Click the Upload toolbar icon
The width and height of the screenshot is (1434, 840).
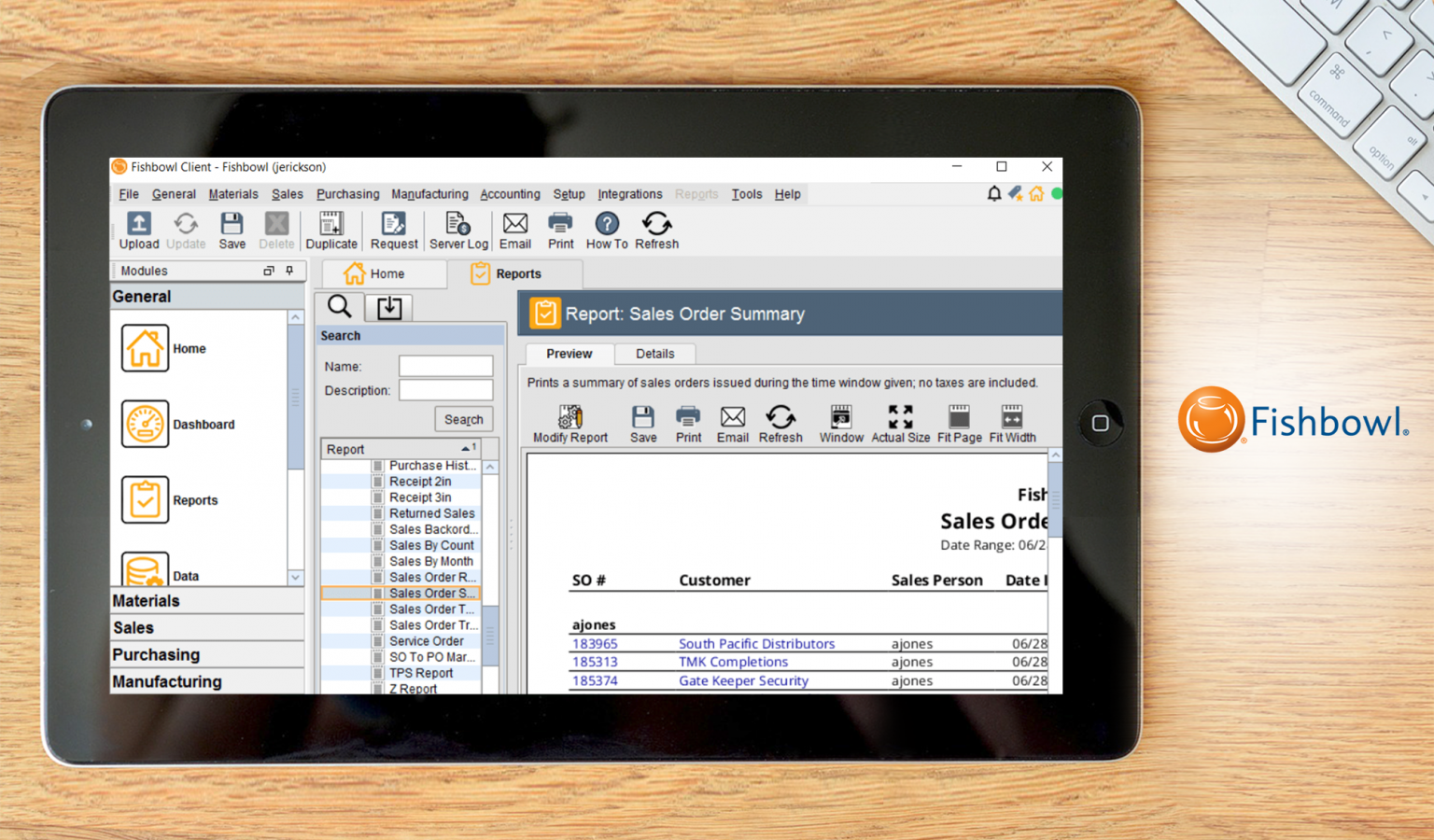pyautogui.click(x=138, y=230)
